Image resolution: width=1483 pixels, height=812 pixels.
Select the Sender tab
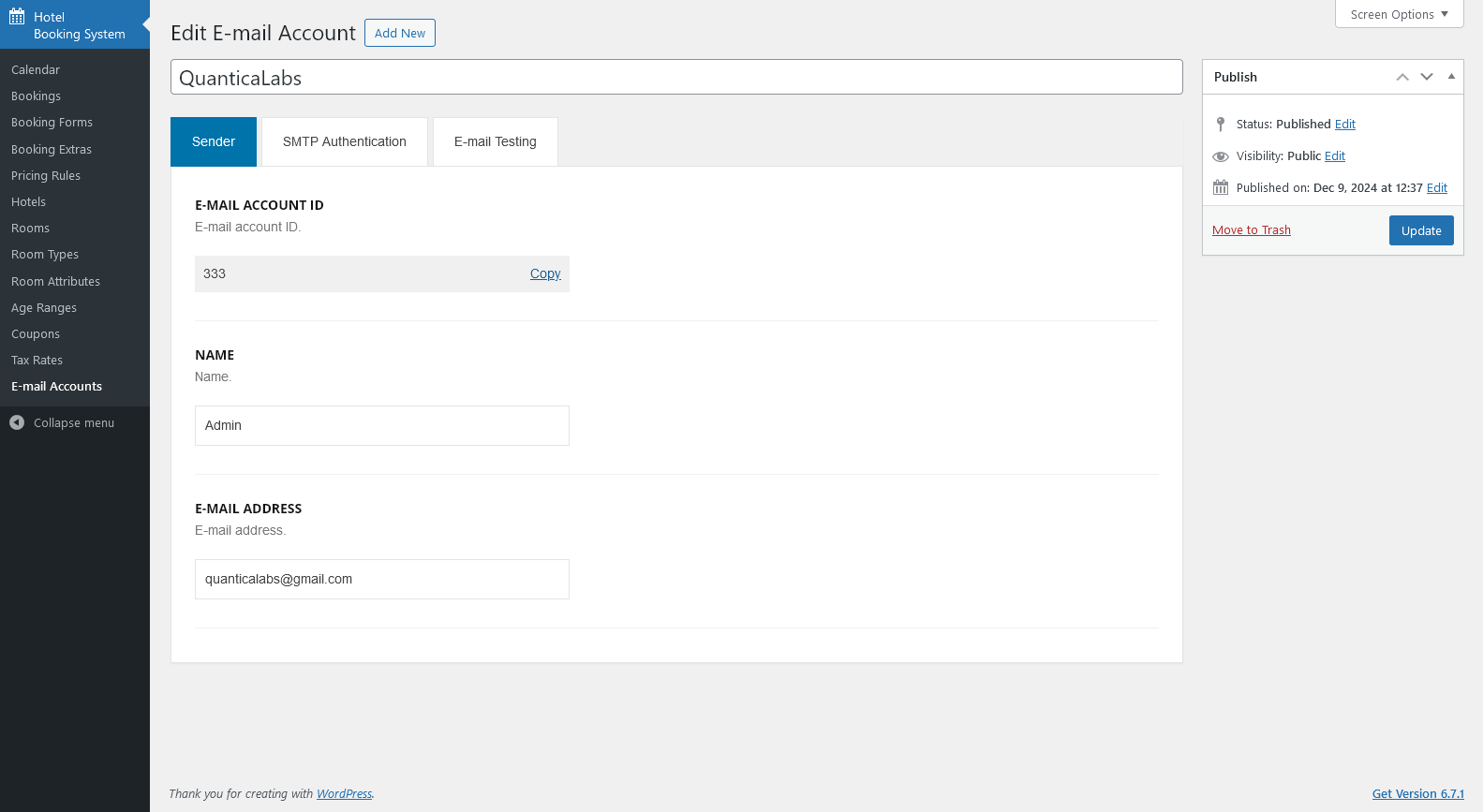[214, 142]
